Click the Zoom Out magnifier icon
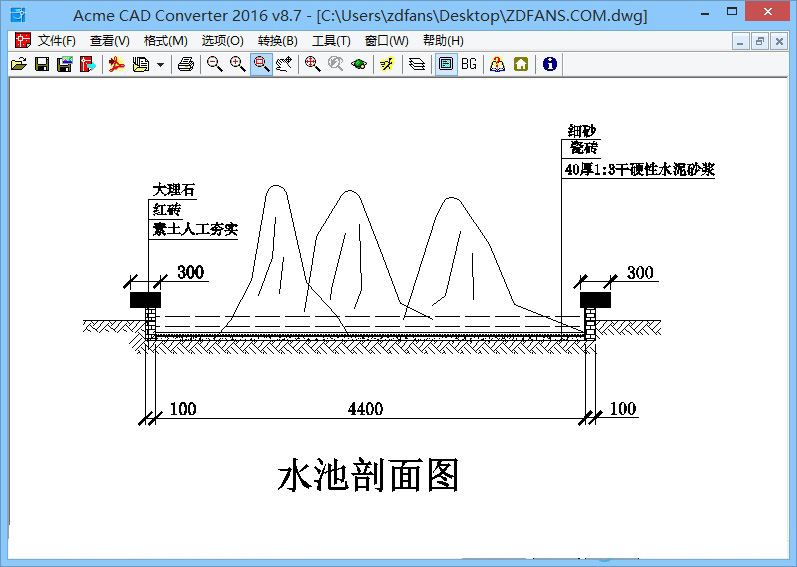 (214, 64)
